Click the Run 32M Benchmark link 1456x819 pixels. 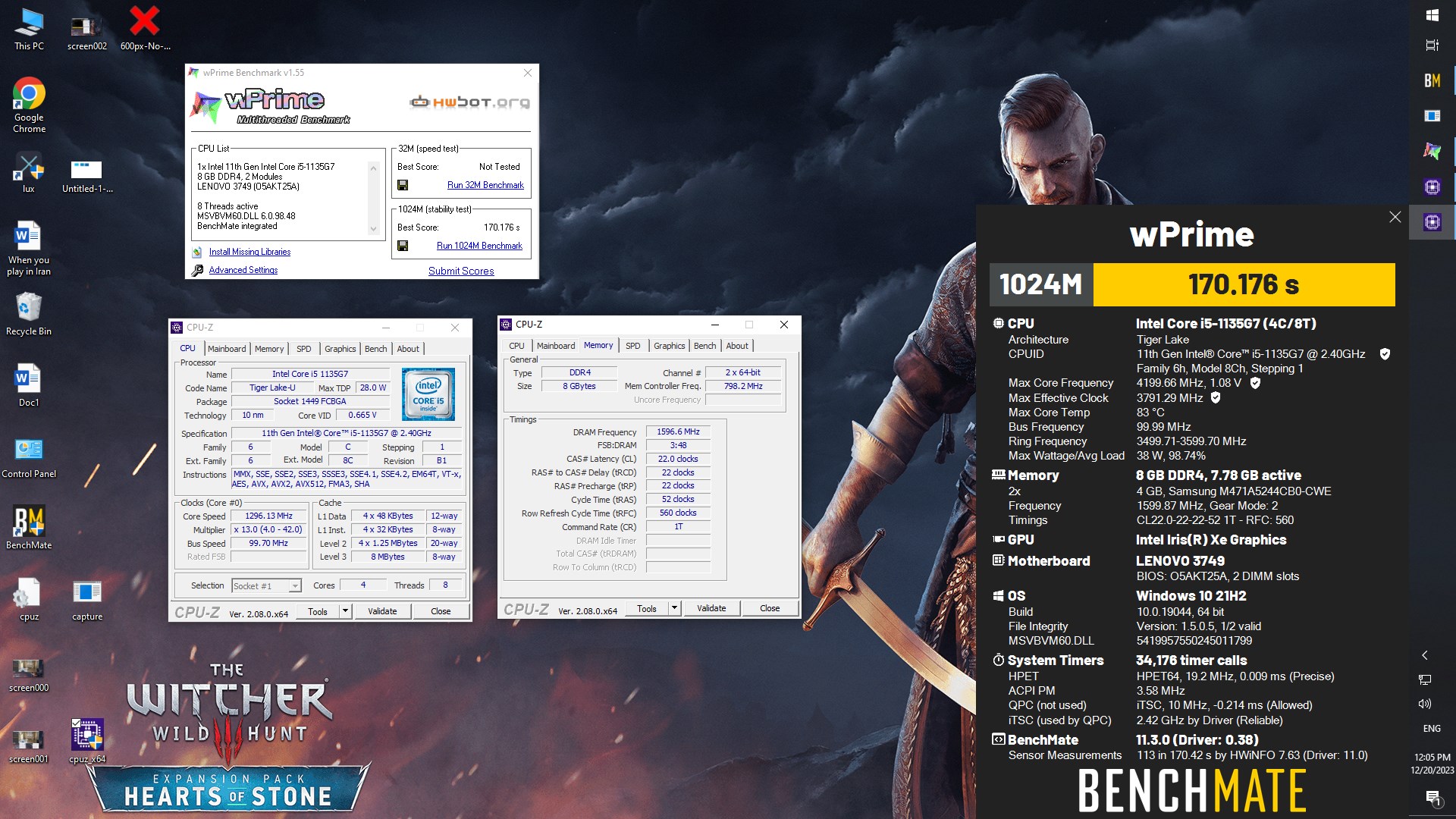485,185
